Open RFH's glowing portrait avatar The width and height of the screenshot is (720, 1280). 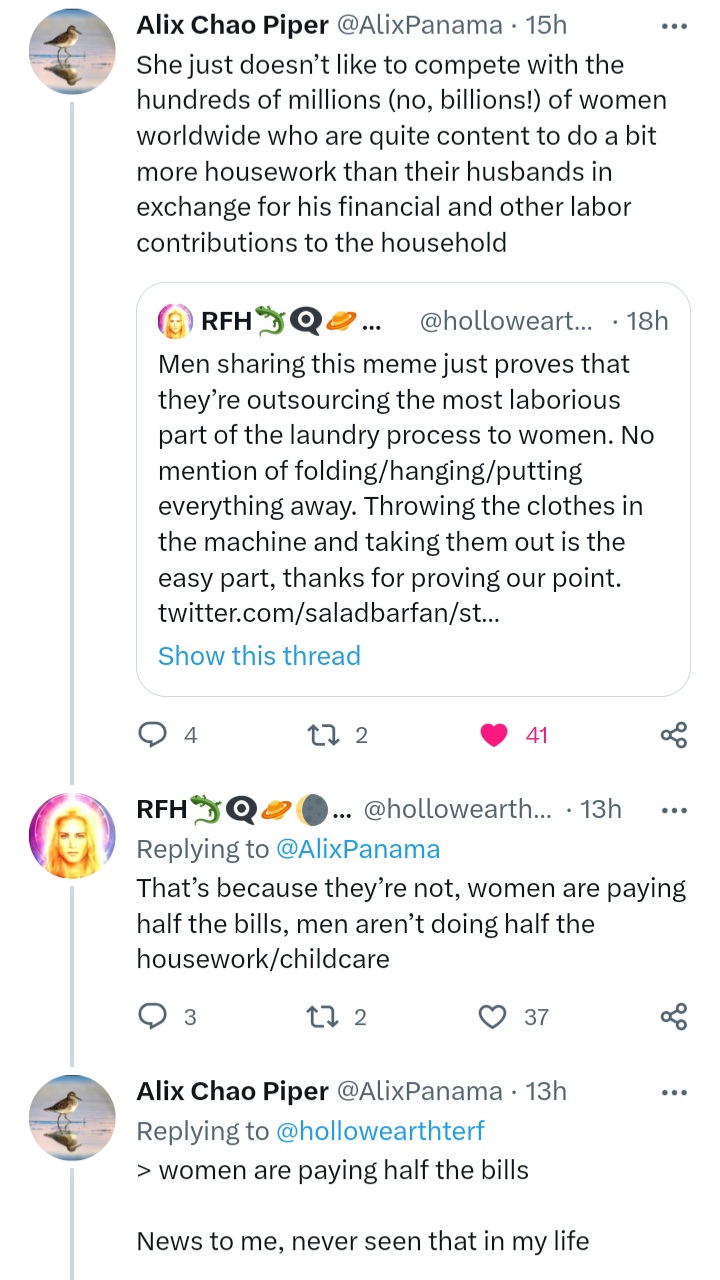click(71, 834)
